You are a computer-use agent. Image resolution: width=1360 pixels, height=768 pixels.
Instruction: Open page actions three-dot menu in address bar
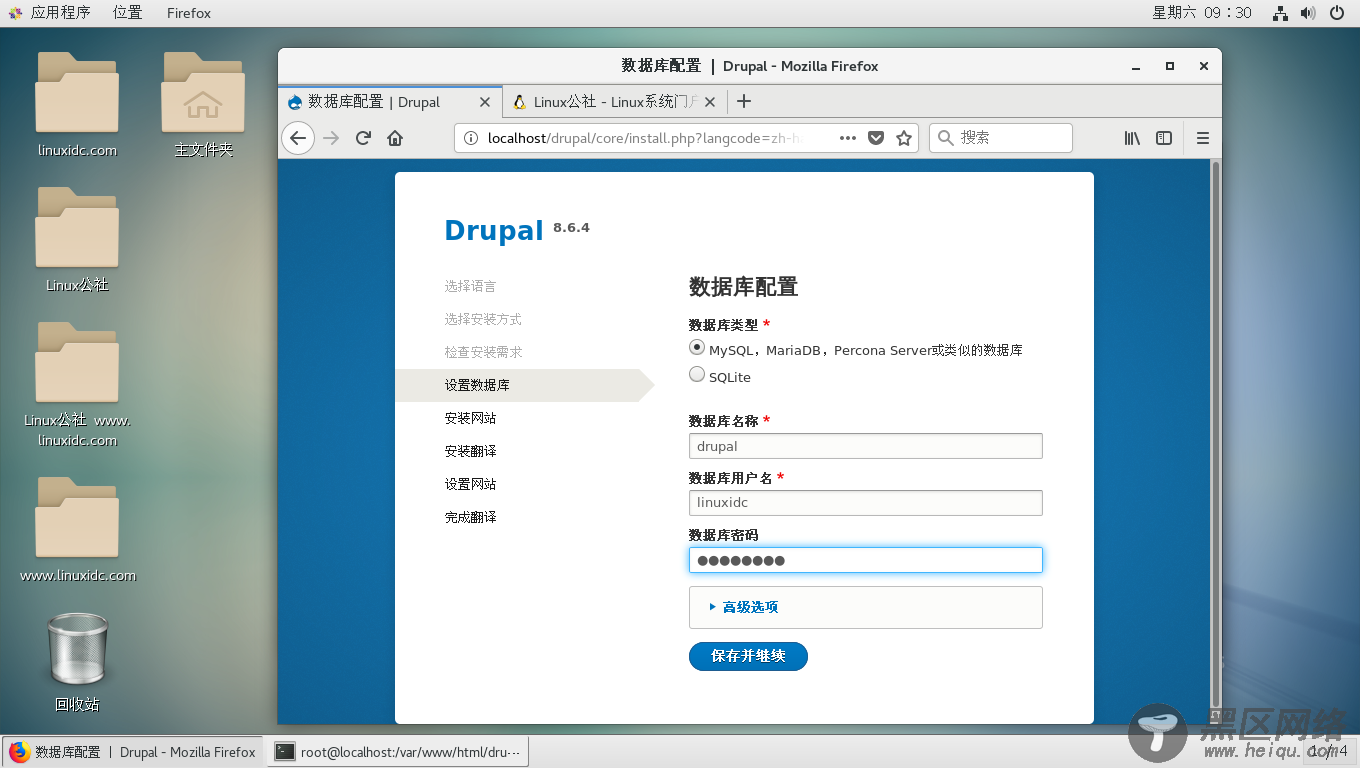coord(848,138)
